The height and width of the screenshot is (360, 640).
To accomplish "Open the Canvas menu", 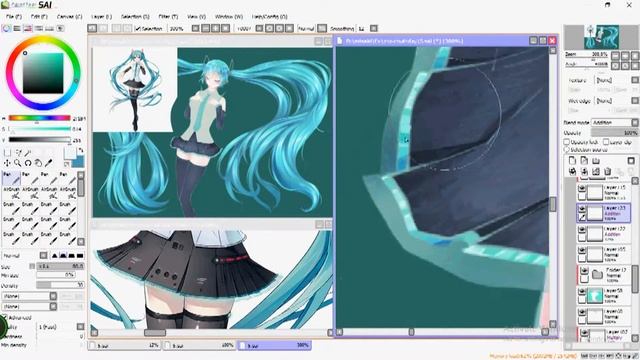I will 69,17.
